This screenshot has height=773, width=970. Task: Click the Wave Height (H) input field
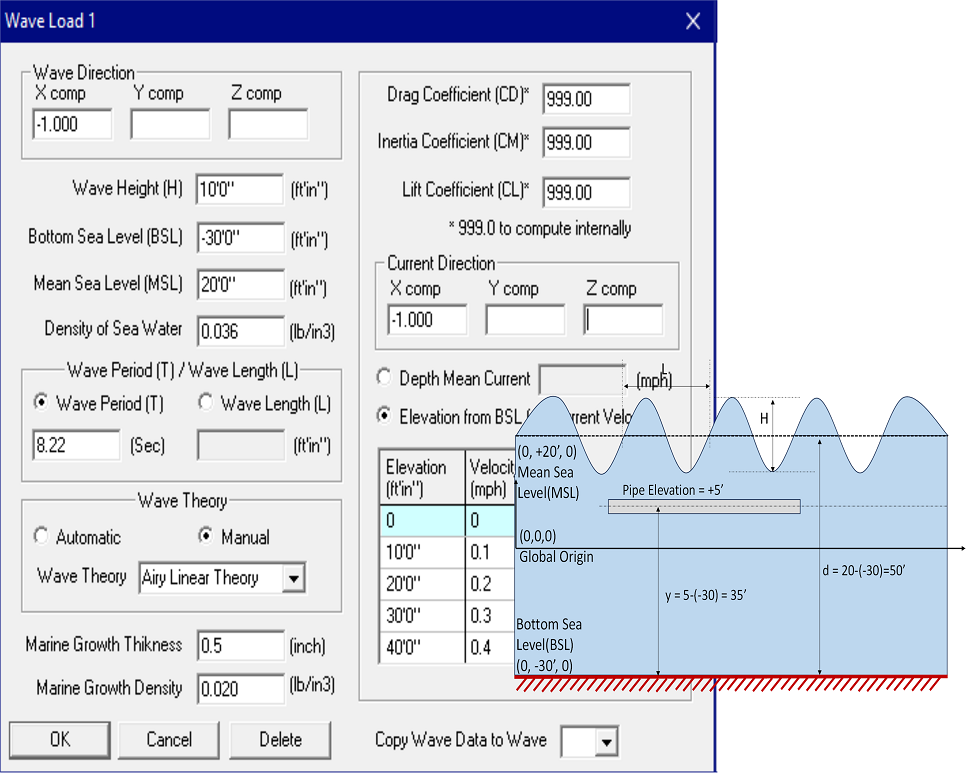point(240,189)
